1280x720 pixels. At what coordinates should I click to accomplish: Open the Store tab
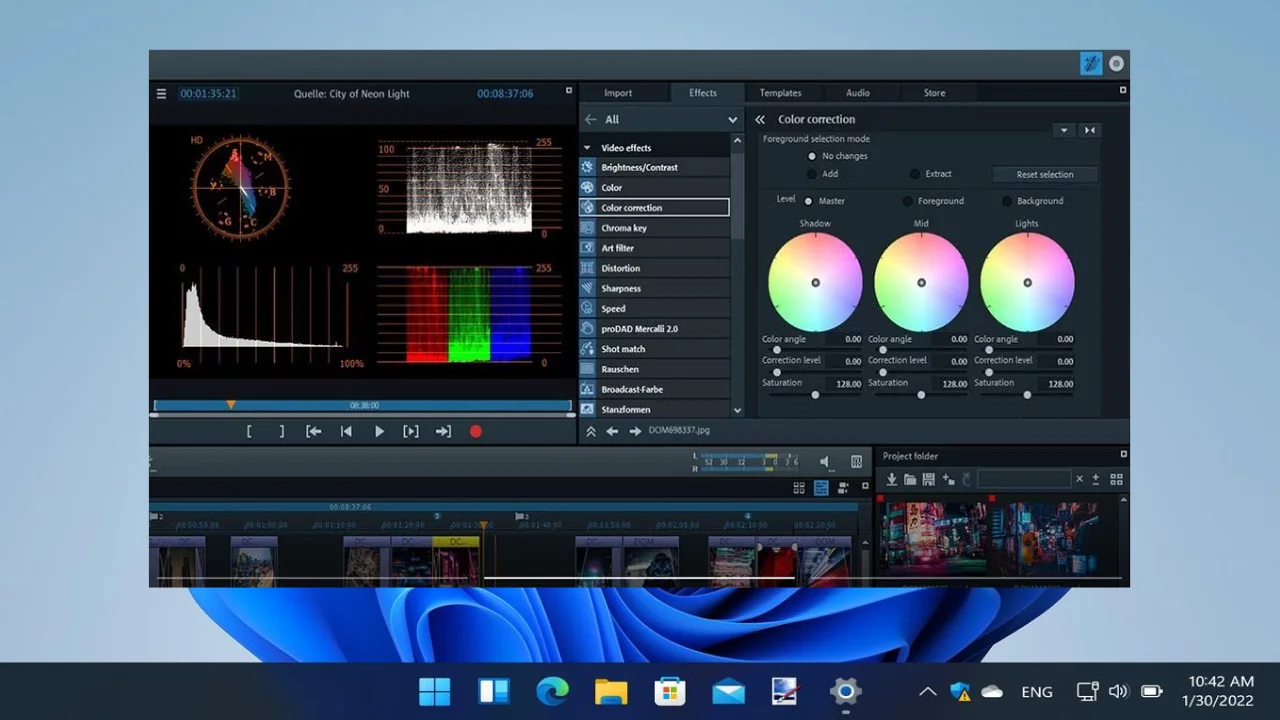tap(934, 93)
